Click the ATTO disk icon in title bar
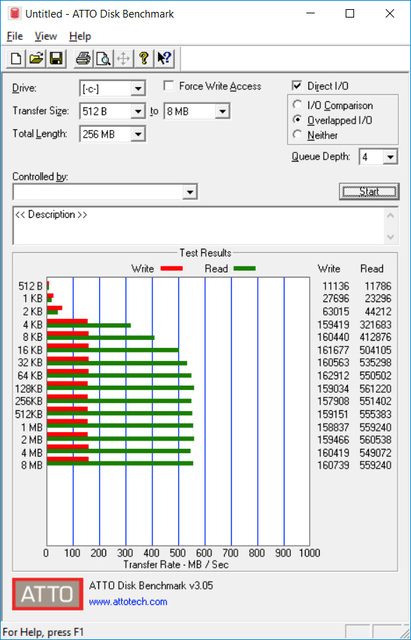Screen dimensions: 411x640 16,13
